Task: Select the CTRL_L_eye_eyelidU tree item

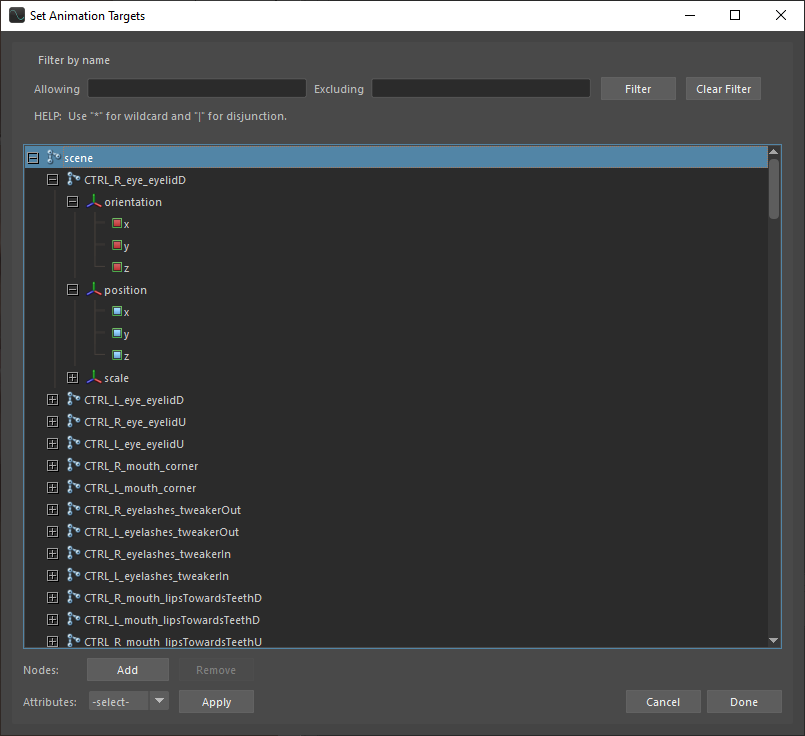Action: pyautogui.click(x=134, y=444)
